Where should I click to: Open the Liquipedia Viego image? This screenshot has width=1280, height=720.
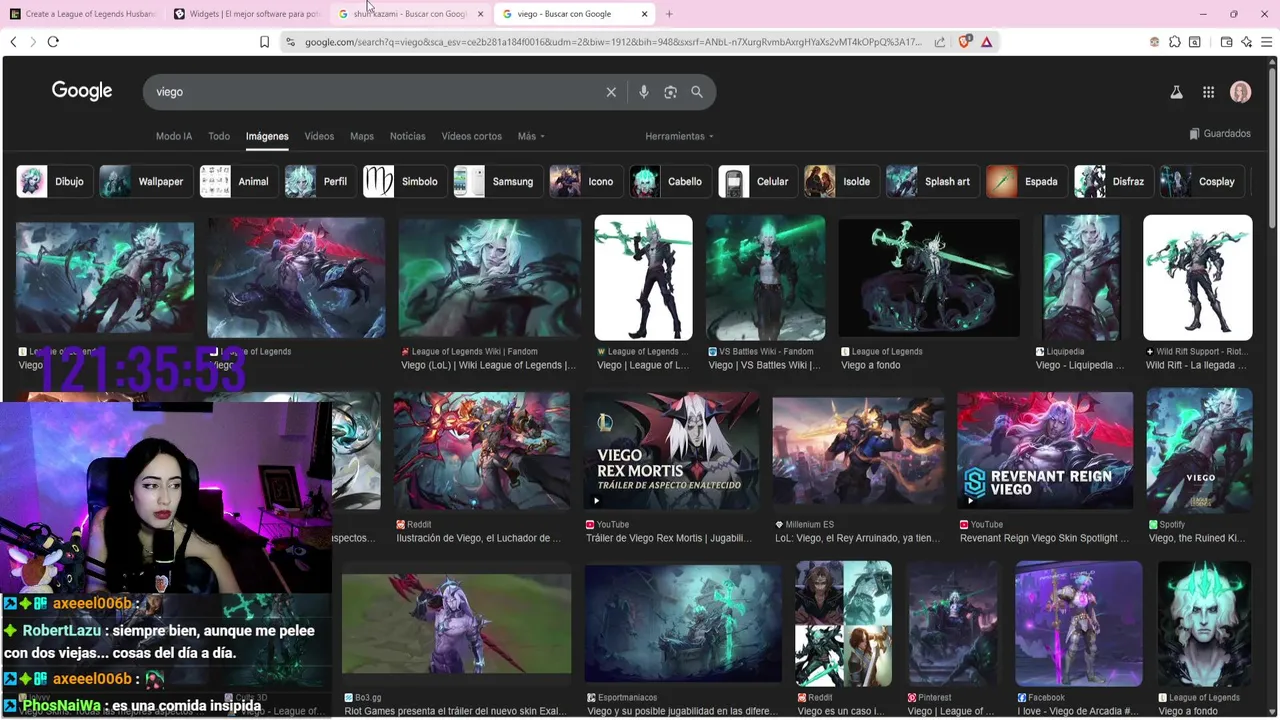pos(1082,278)
